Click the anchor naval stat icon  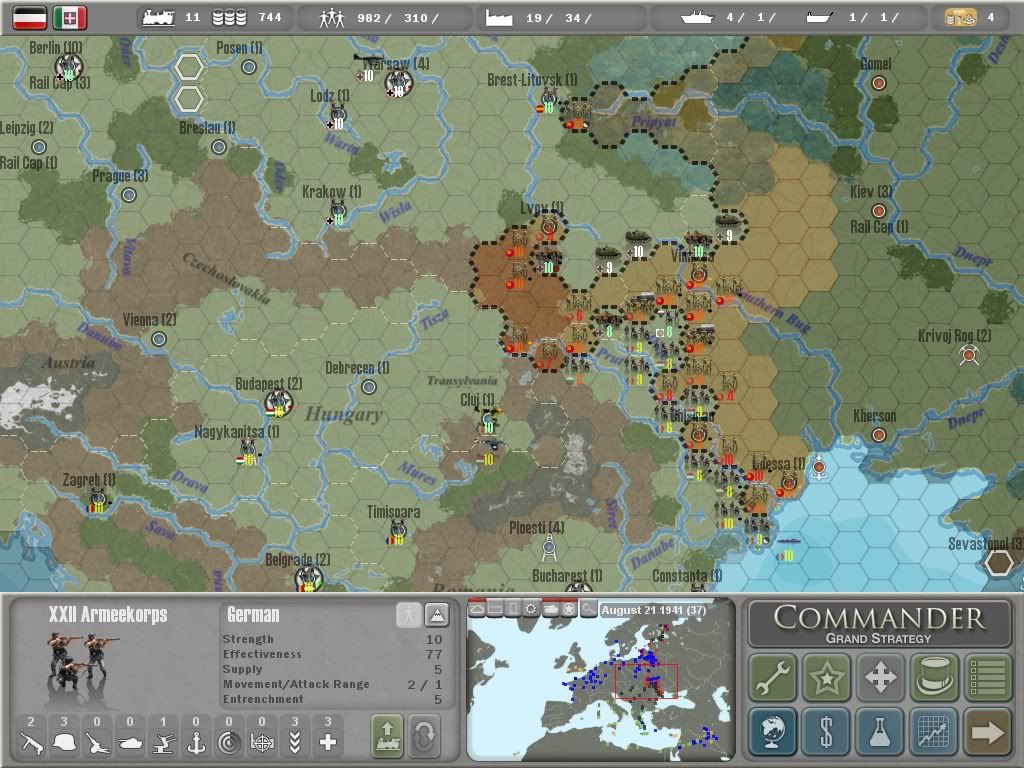tap(196, 743)
